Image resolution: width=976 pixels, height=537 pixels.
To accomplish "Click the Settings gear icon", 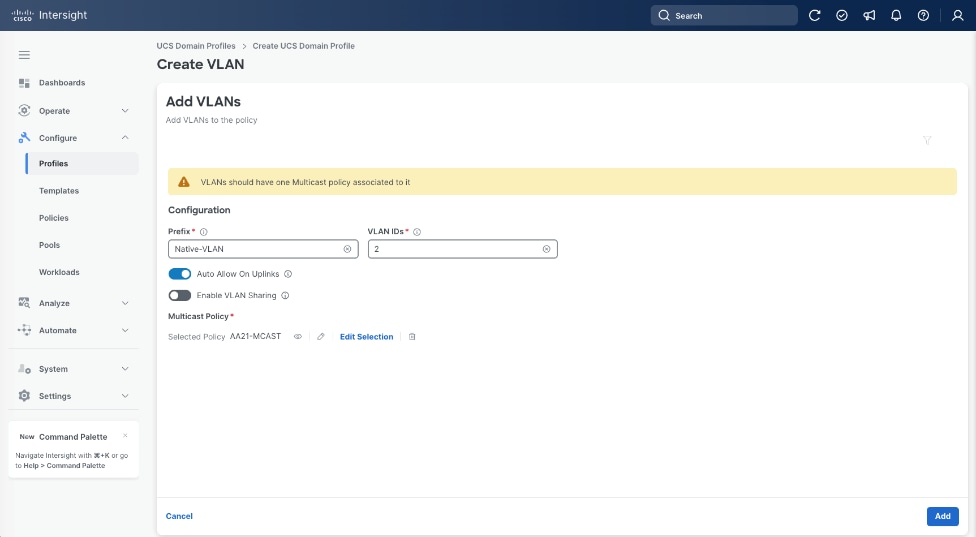I will [x=24, y=396].
